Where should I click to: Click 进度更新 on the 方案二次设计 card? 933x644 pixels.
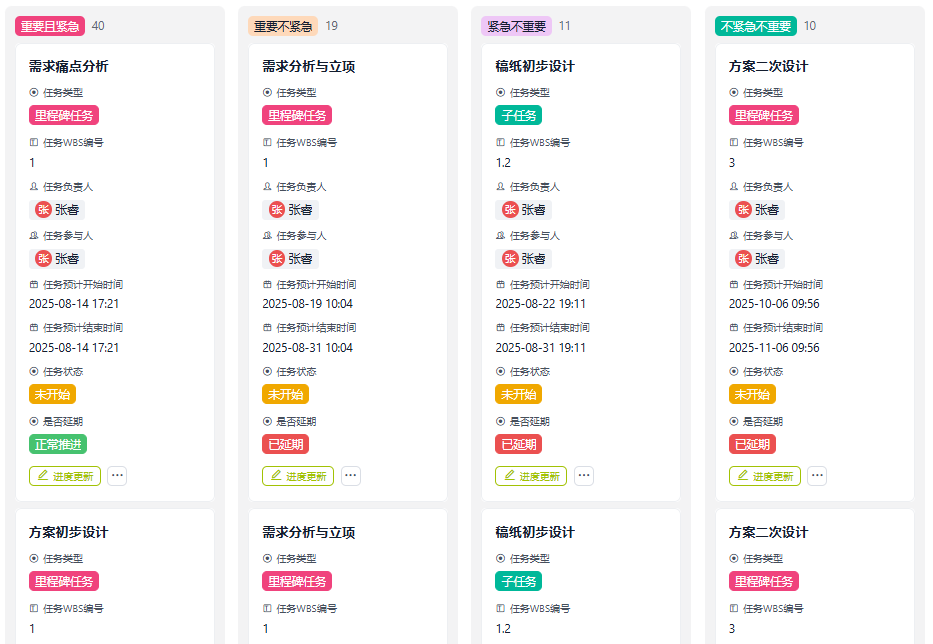click(x=765, y=476)
